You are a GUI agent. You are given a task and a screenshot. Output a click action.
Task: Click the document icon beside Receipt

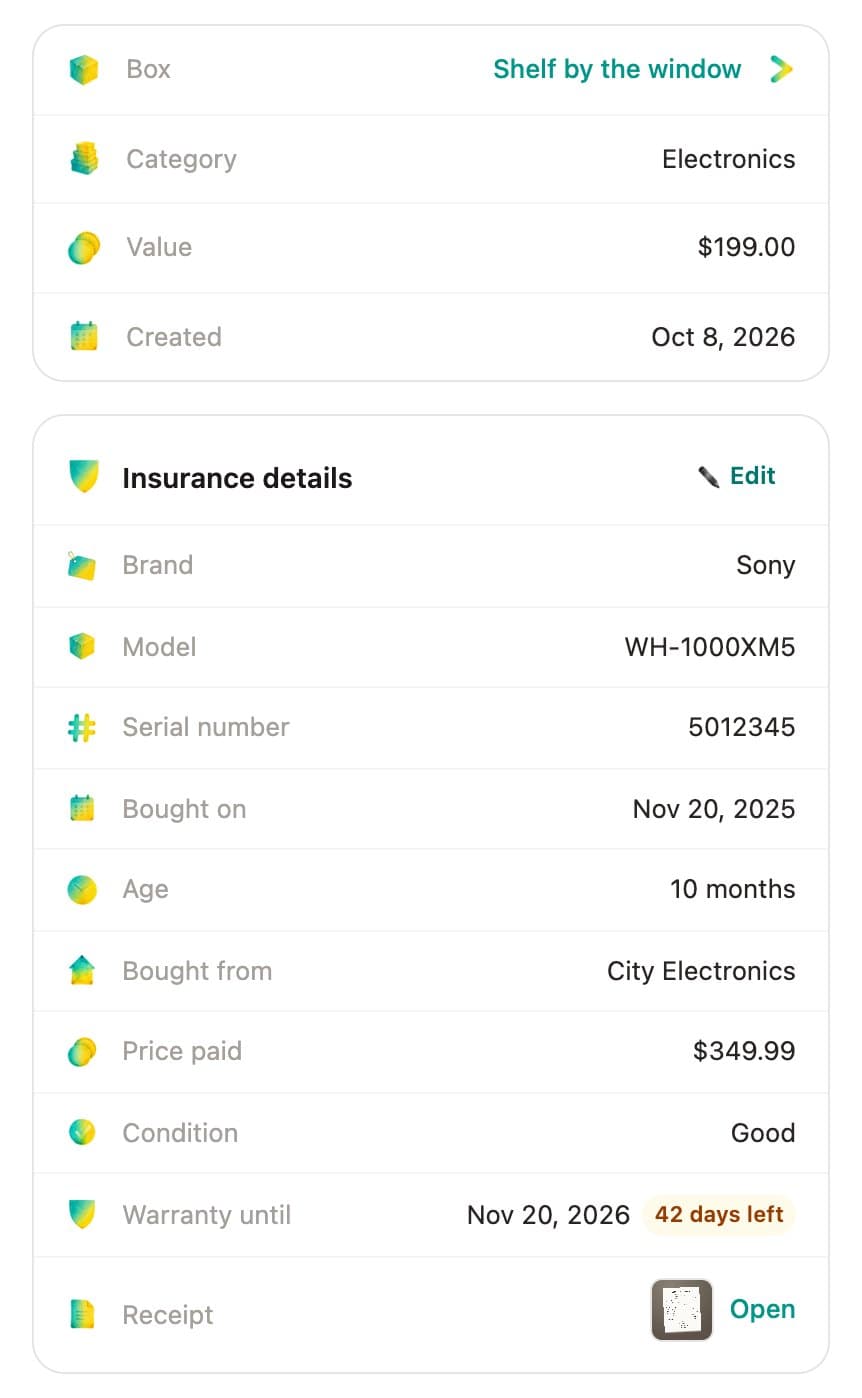click(x=82, y=1314)
